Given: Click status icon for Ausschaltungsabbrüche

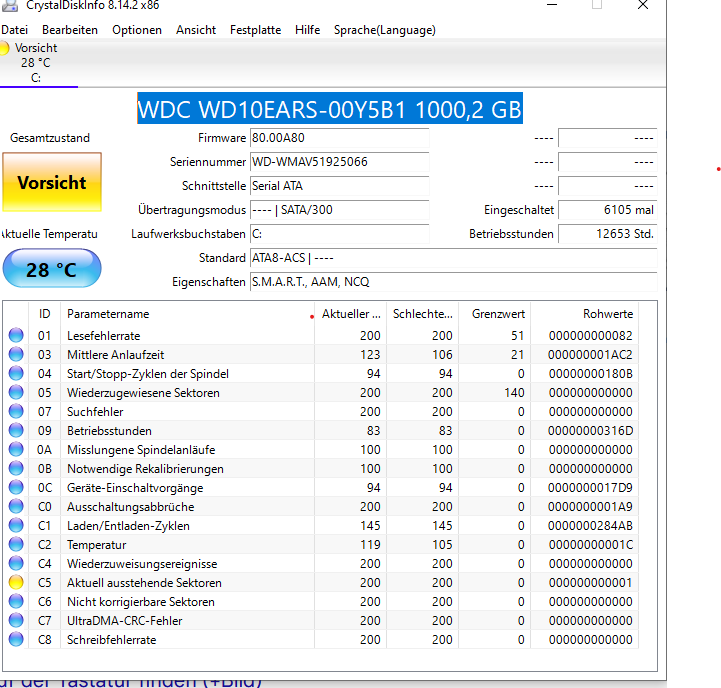Looking at the screenshot, I should click(x=16, y=506).
